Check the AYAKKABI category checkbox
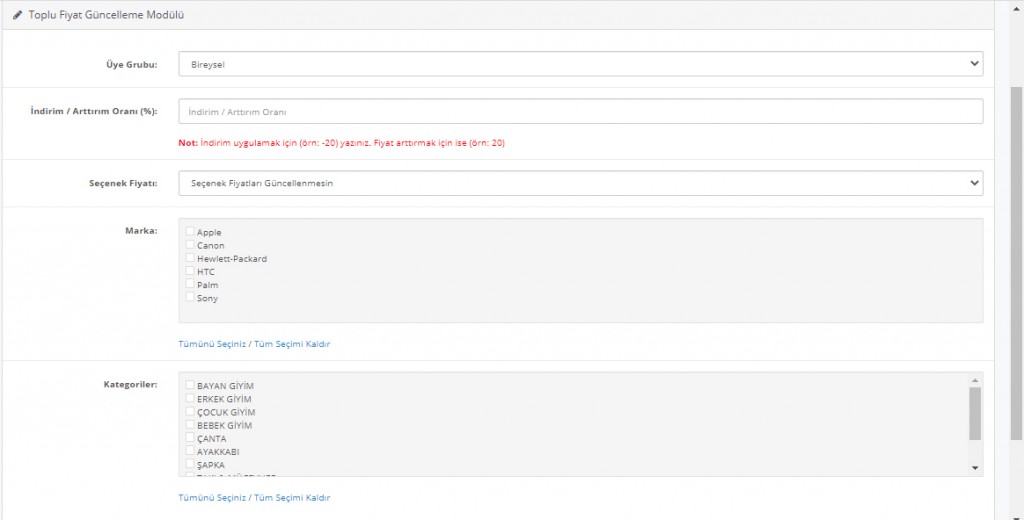 coord(190,451)
